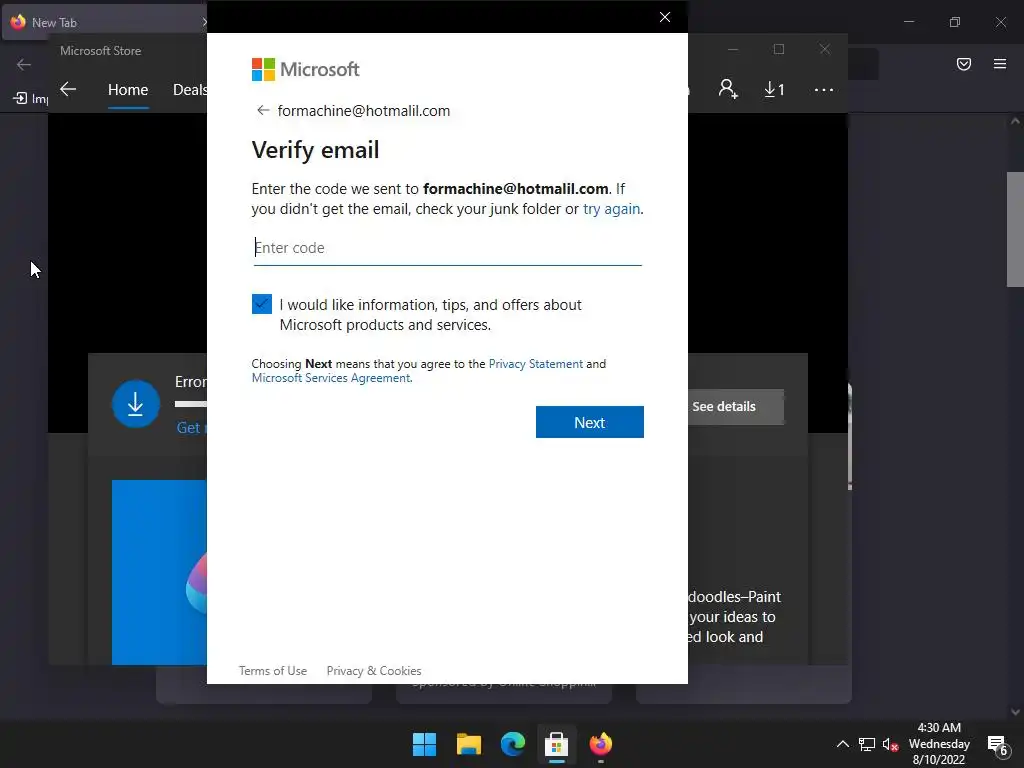Open Microsoft Store more options ellipsis
The height and width of the screenshot is (768, 1024).
coord(824,89)
